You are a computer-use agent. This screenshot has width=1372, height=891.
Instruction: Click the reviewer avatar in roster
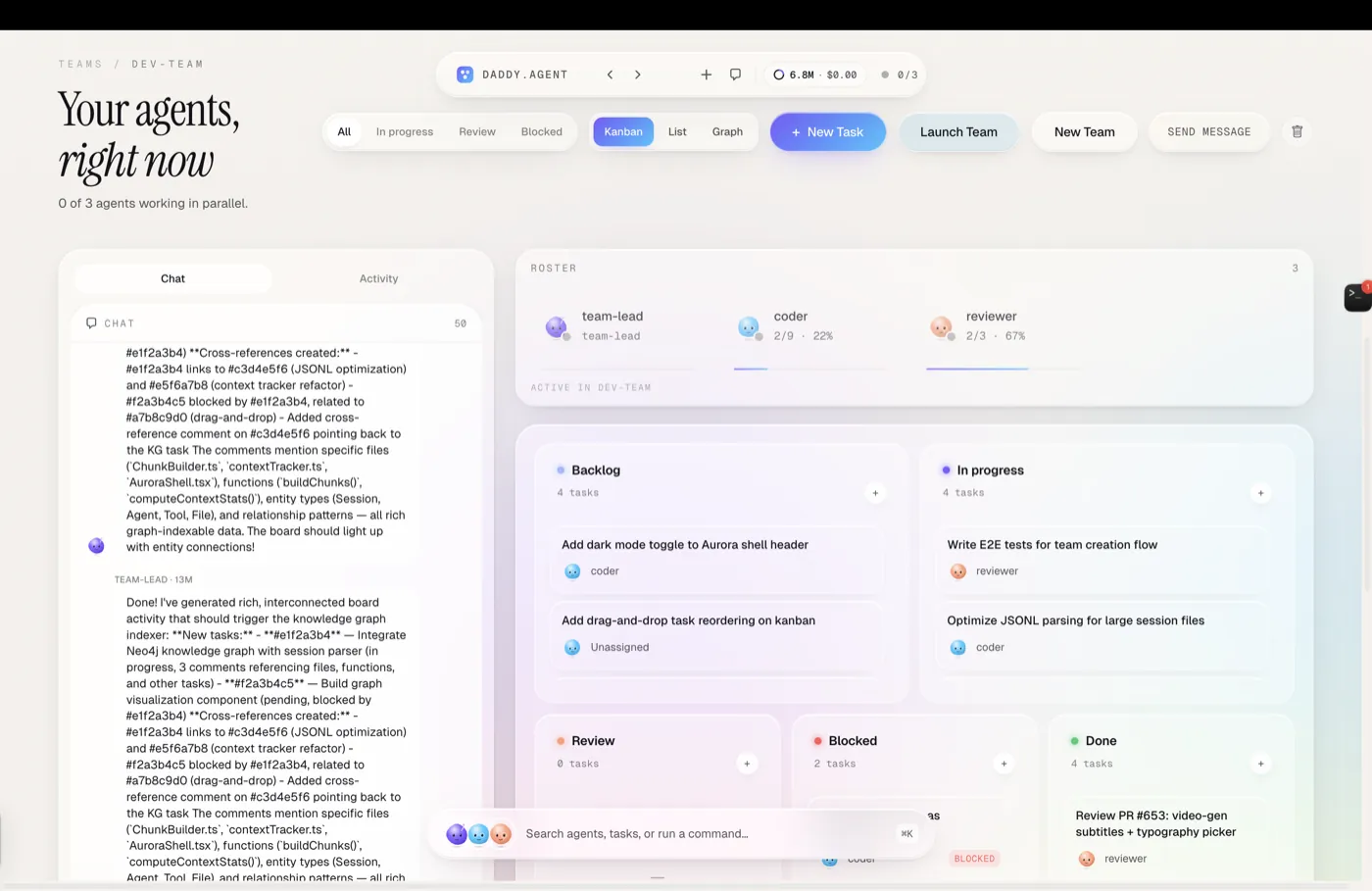coord(941,327)
